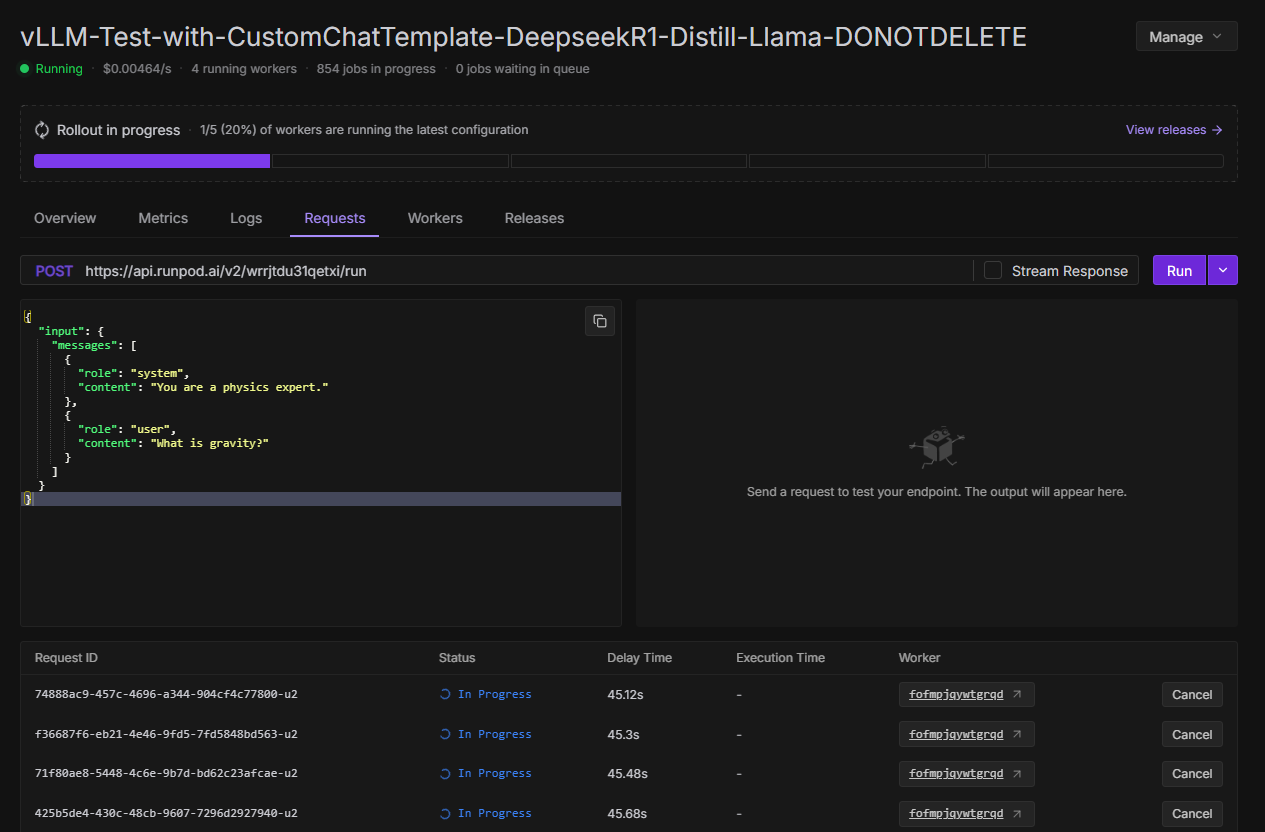Image resolution: width=1265 pixels, height=832 pixels.
Task: Click the 45.12s delay time value
Action: [627, 694]
